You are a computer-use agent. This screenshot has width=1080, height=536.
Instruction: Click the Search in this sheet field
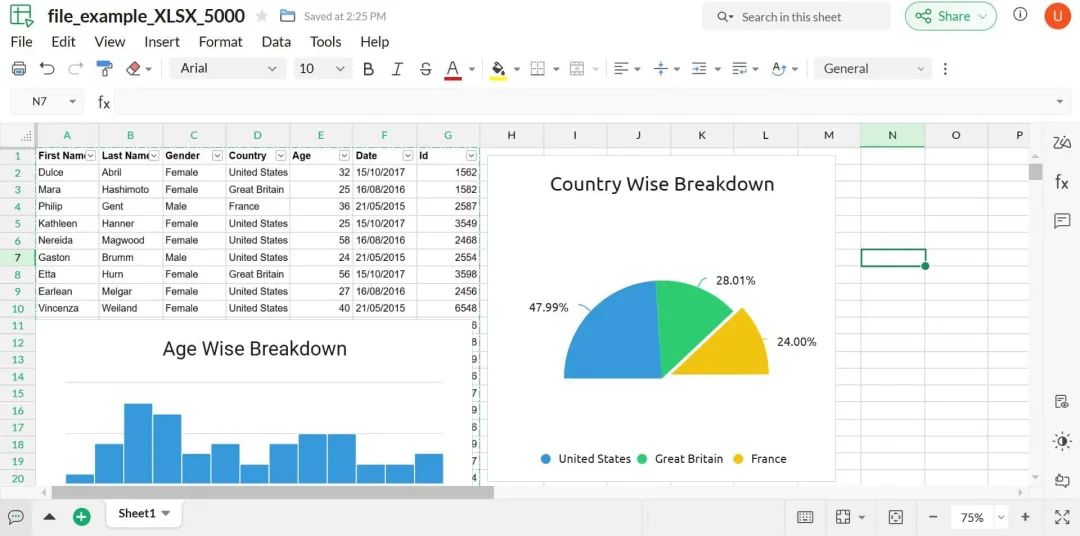(x=796, y=17)
